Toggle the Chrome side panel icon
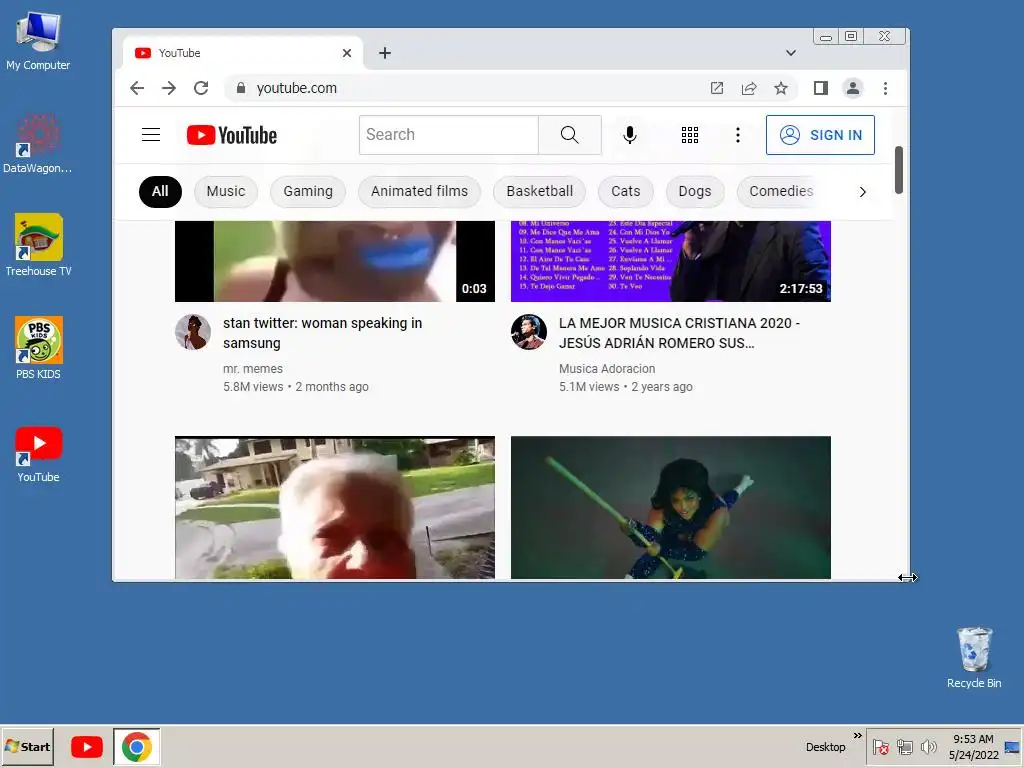Viewport: 1024px width, 768px height. click(821, 88)
